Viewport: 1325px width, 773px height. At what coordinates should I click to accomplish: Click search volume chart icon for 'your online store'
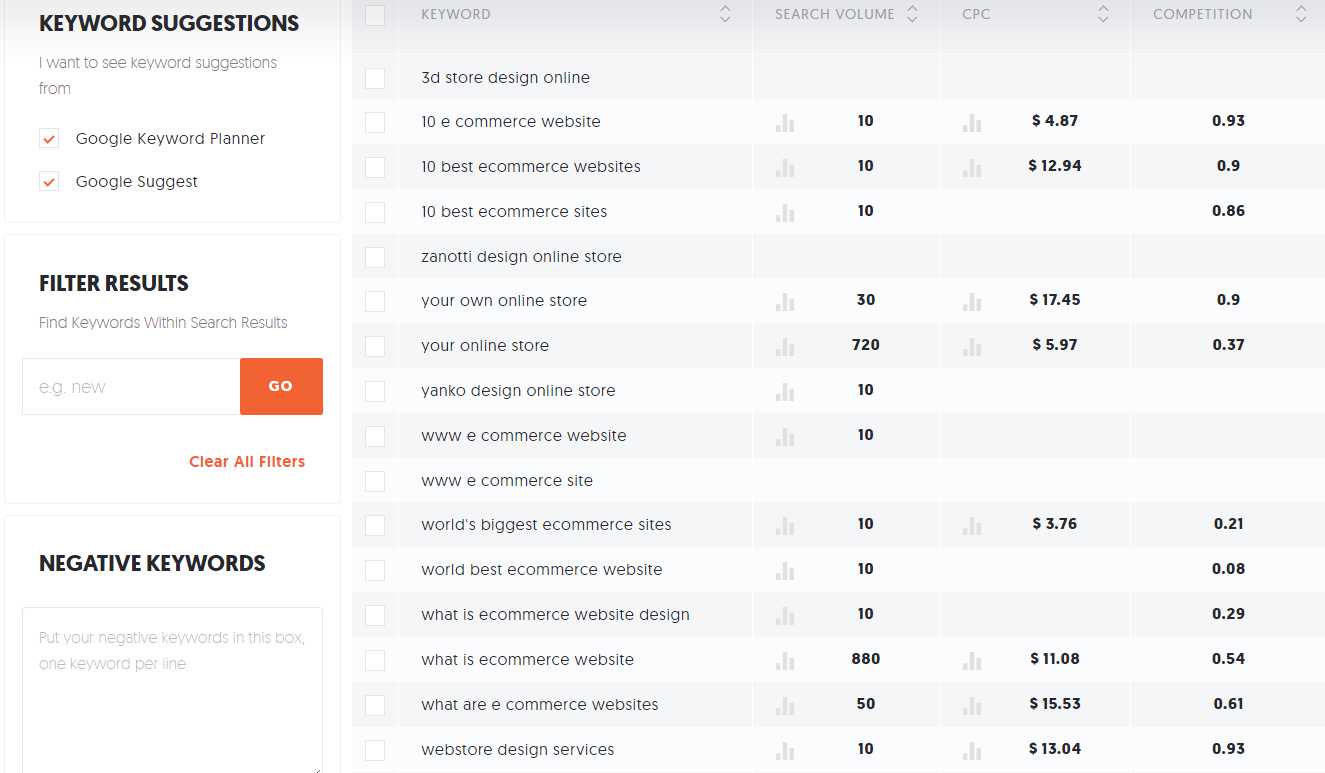[x=785, y=346]
